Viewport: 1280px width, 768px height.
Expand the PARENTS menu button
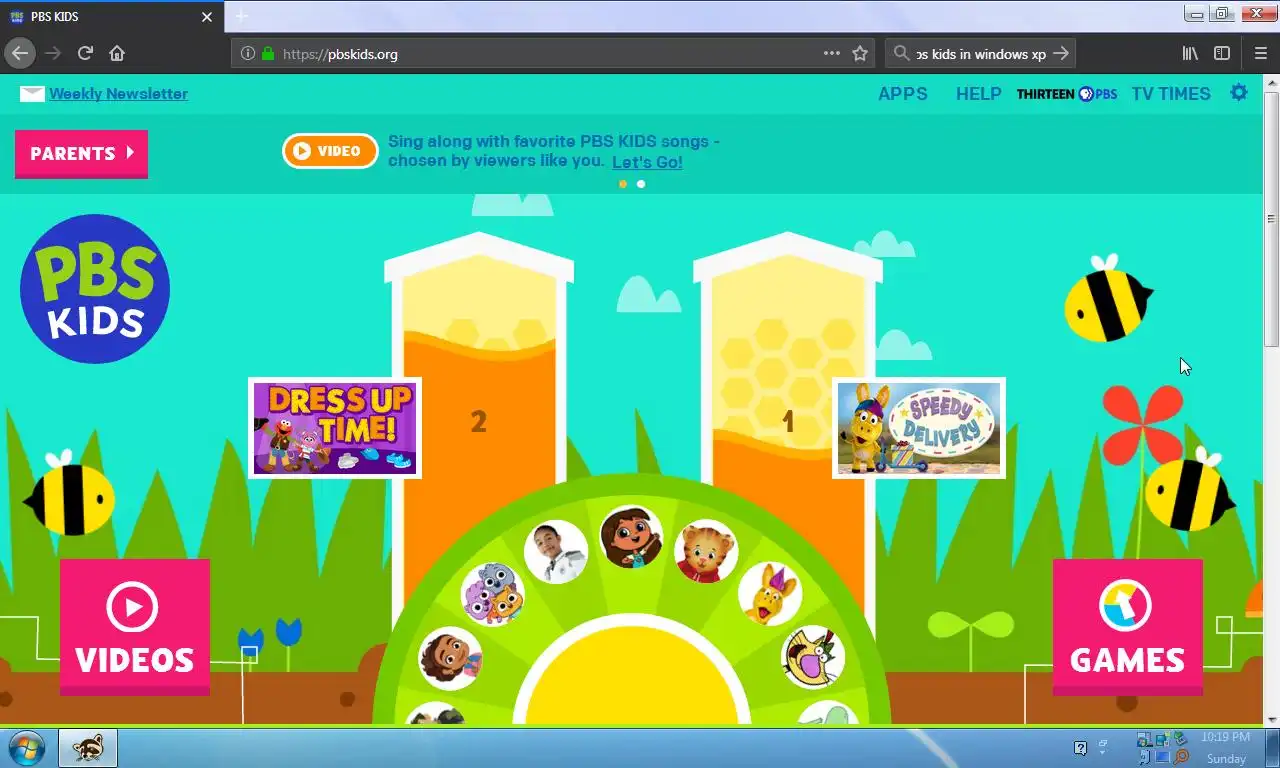(81, 154)
